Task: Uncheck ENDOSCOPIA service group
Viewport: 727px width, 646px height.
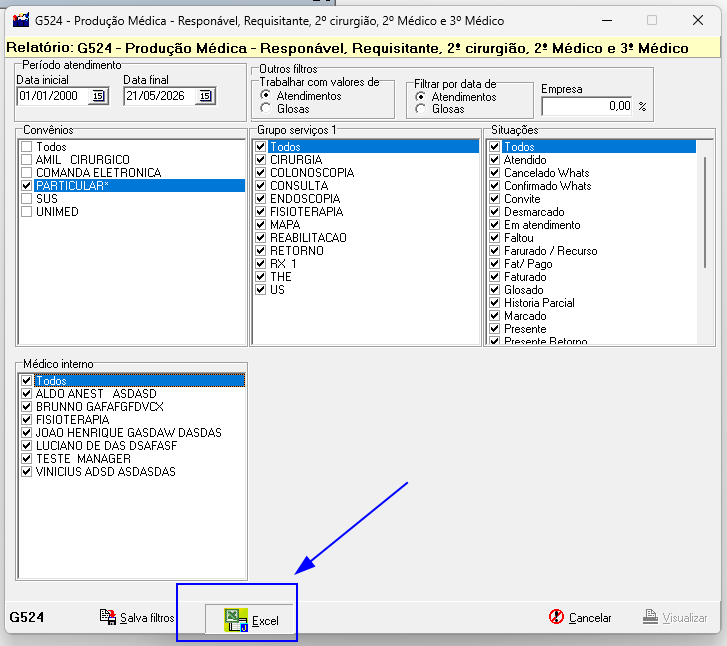Action: tap(261, 198)
